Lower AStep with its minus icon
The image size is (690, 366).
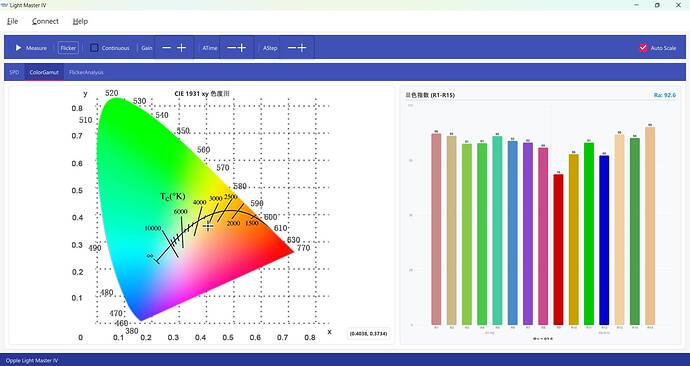[x=292, y=48]
